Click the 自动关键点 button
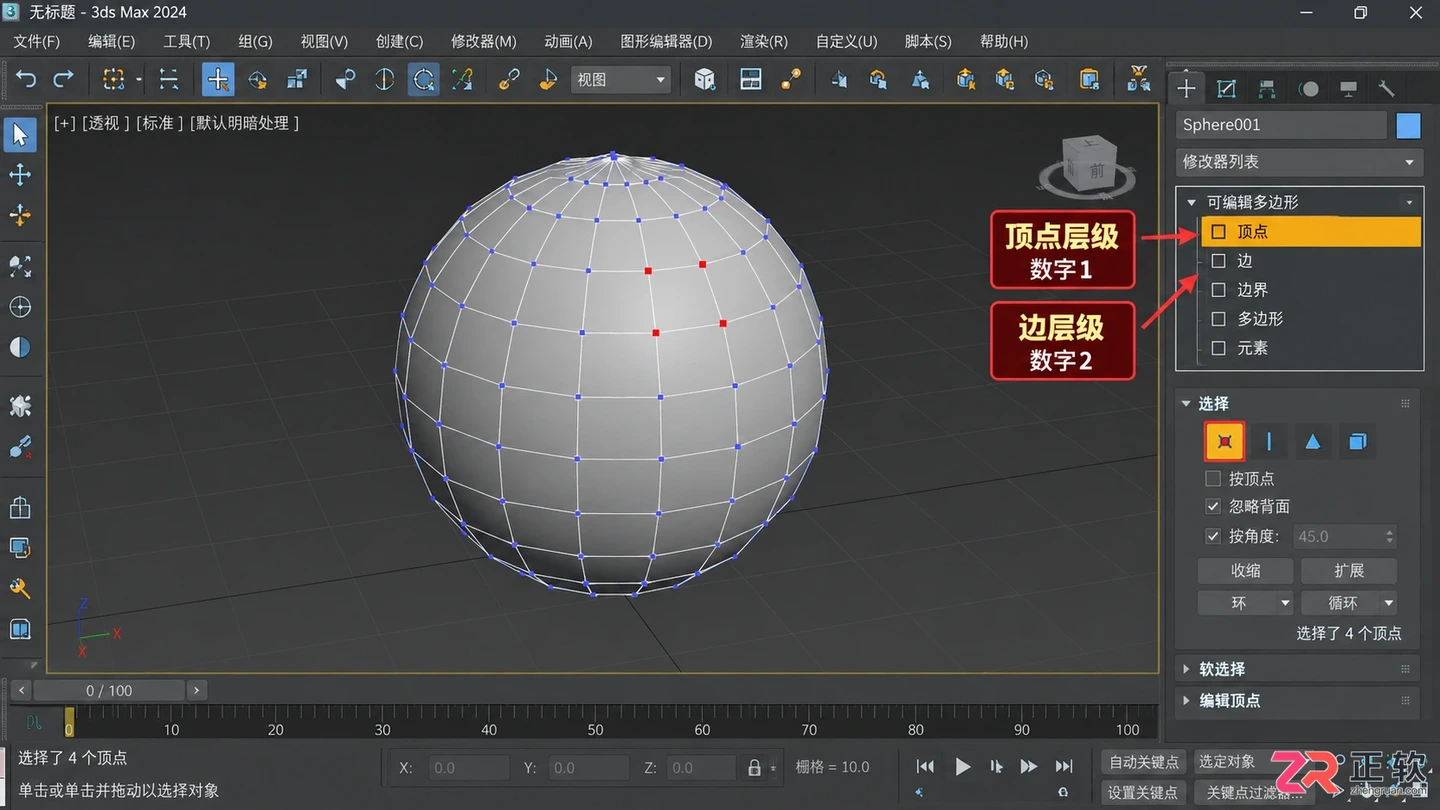 [x=1144, y=762]
